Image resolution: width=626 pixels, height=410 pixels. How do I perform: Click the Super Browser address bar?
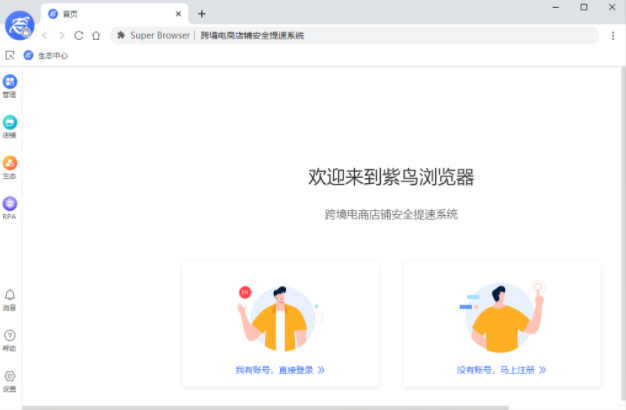[350, 35]
